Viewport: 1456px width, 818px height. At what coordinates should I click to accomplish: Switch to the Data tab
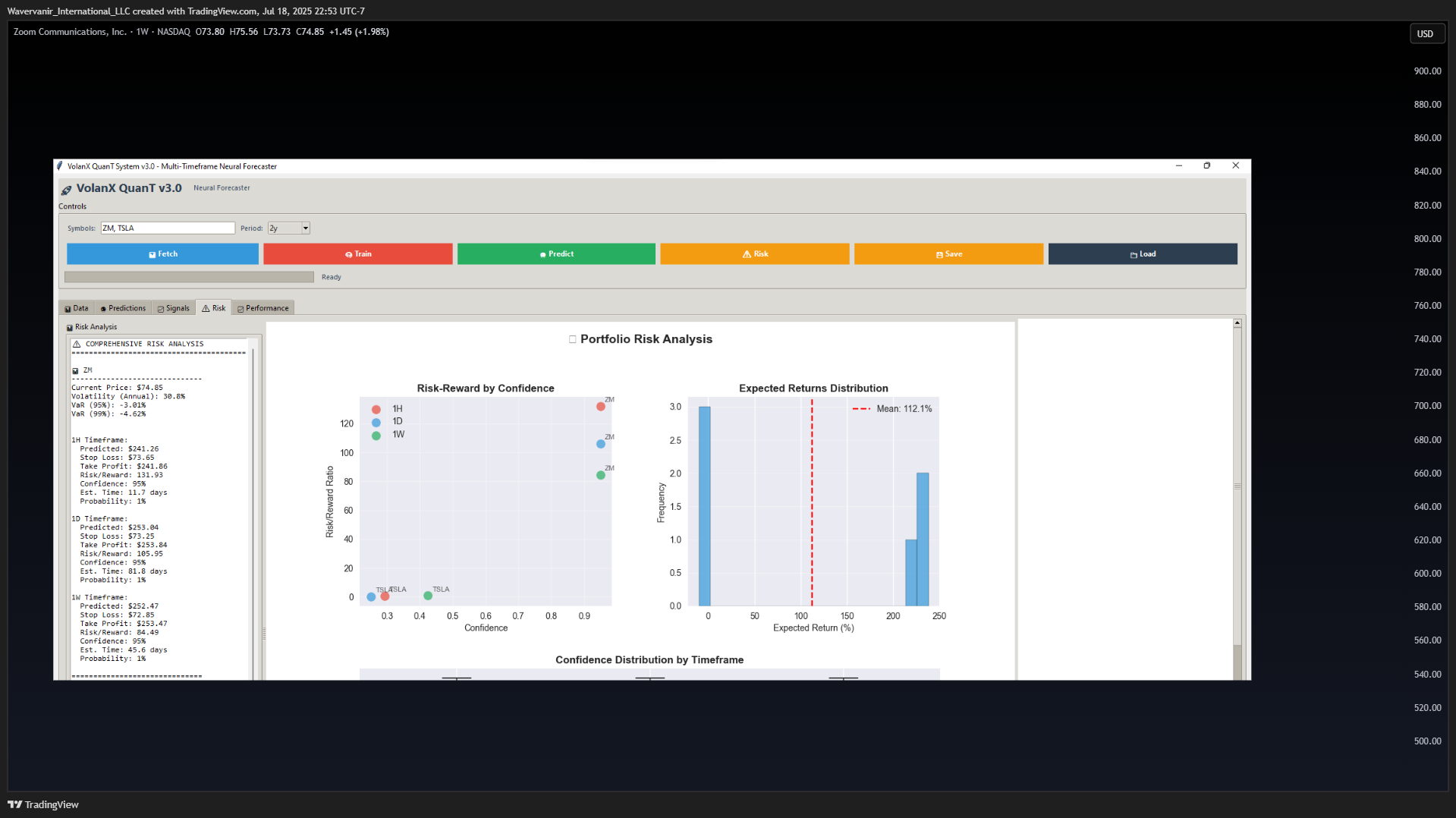pos(77,308)
